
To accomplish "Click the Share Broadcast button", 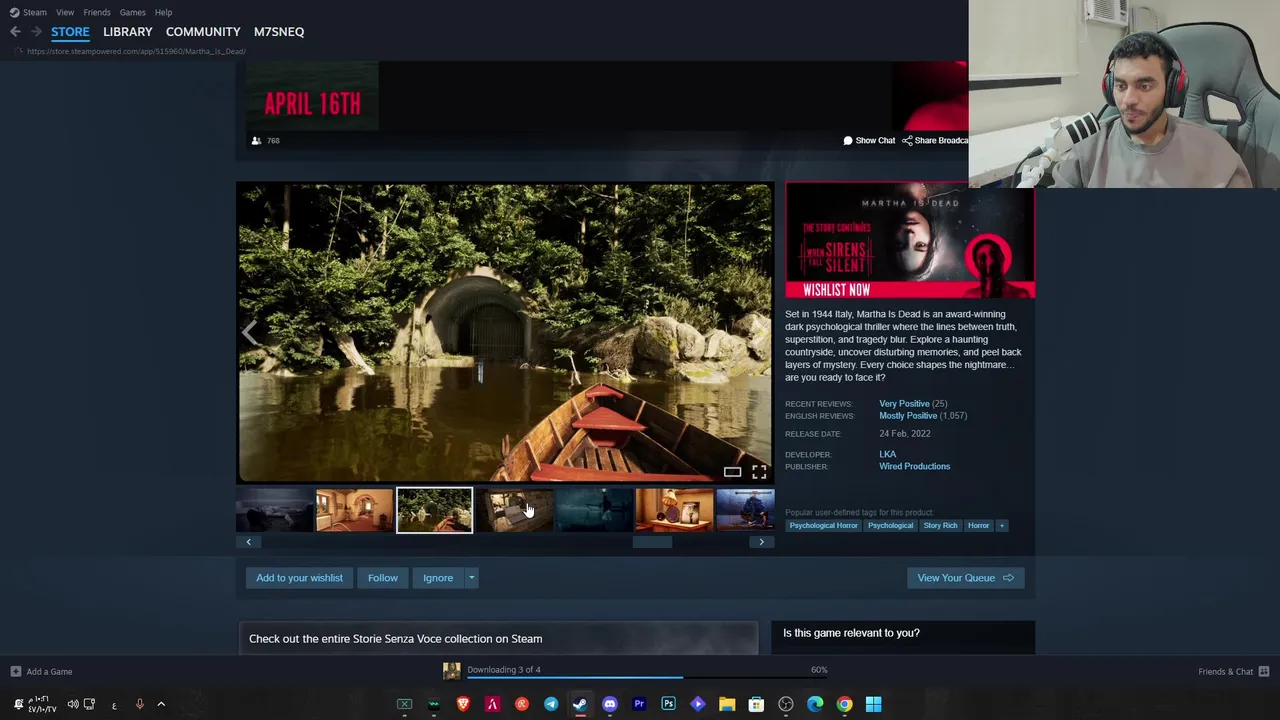I will [x=935, y=141].
